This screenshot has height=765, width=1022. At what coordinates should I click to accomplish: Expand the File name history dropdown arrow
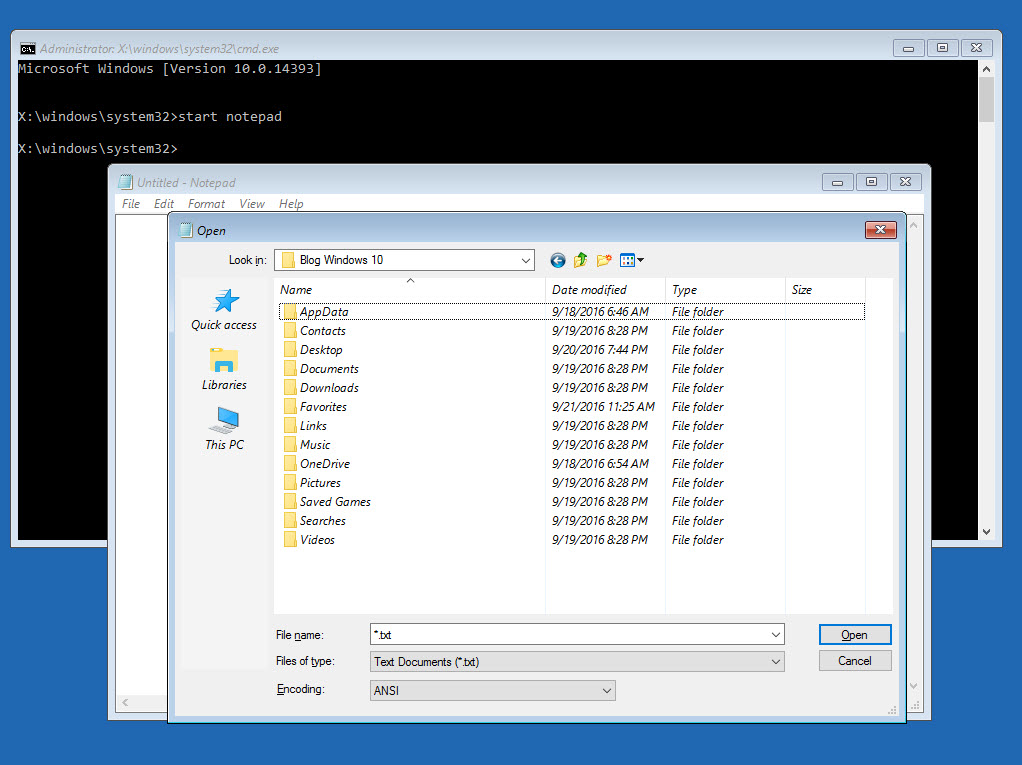[x=776, y=635]
